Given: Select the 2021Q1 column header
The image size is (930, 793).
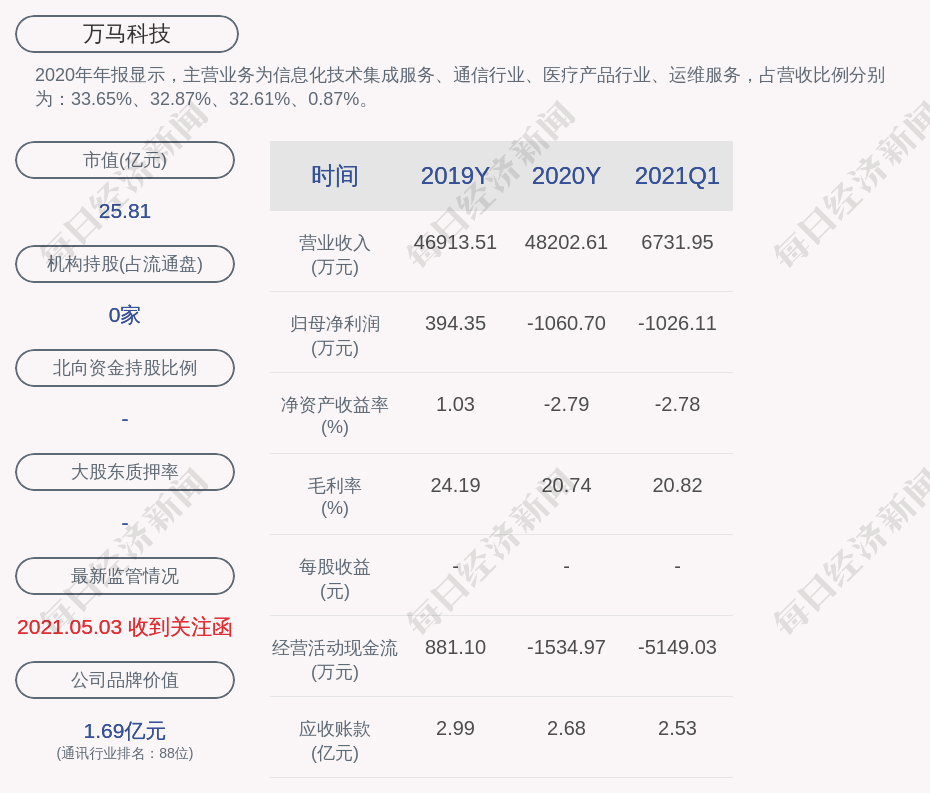Looking at the screenshot, I should (677, 176).
